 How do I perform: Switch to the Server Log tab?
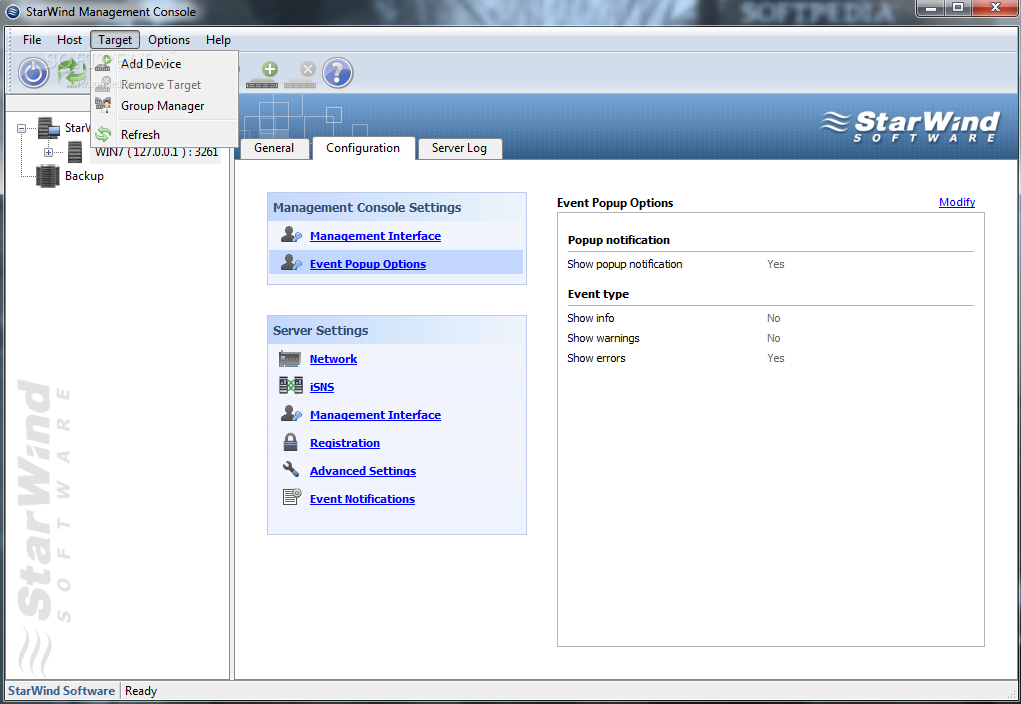459,148
